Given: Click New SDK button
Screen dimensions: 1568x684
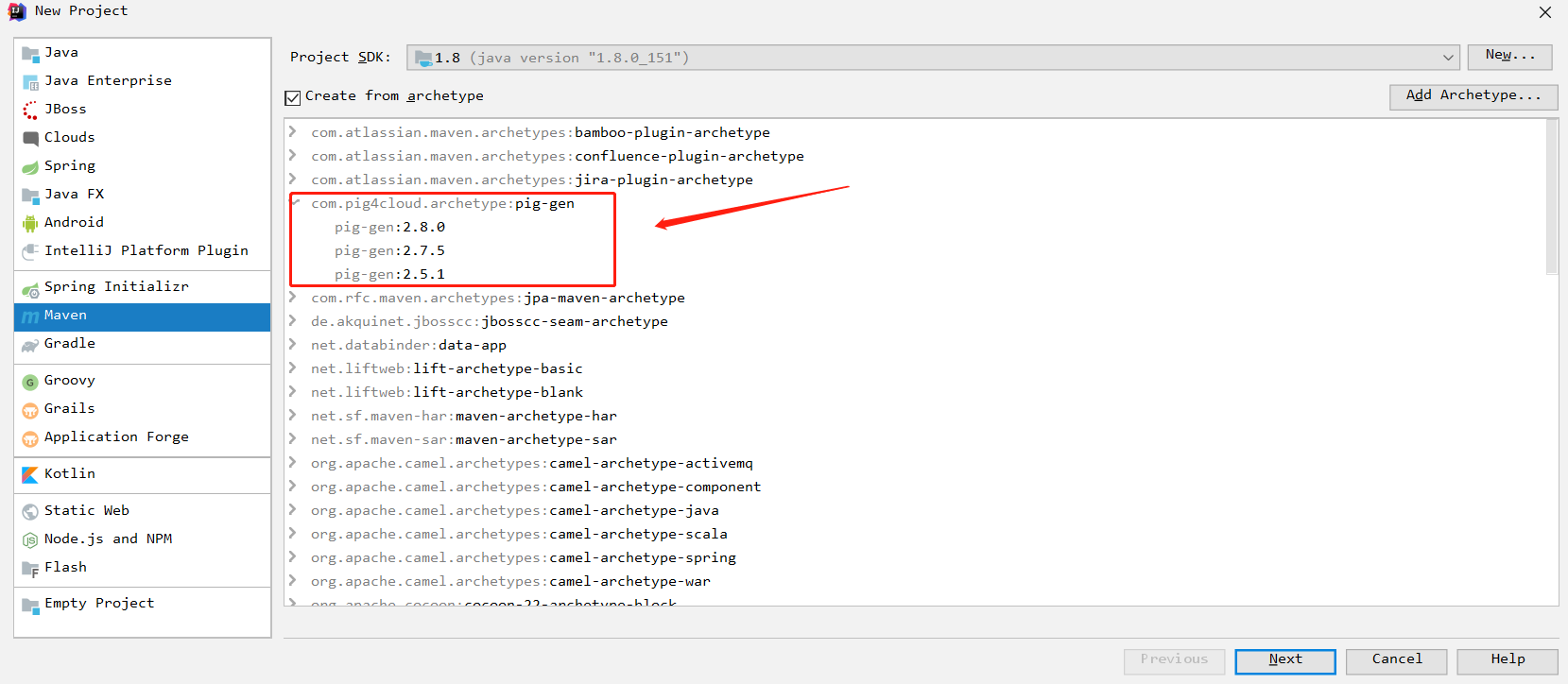Looking at the screenshot, I should pos(1509,57).
